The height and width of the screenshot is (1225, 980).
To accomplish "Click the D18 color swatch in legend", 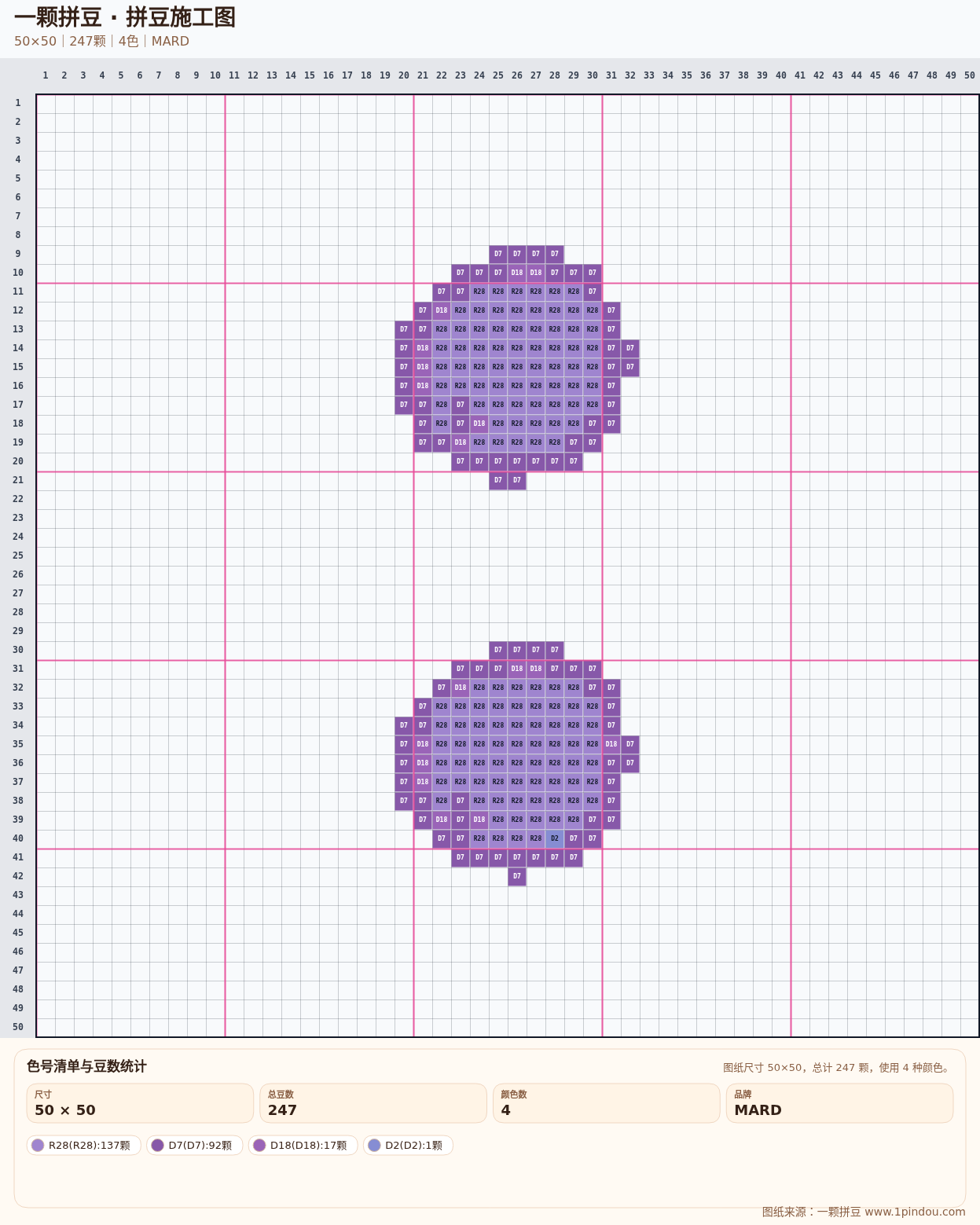I will pos(259,1145).
